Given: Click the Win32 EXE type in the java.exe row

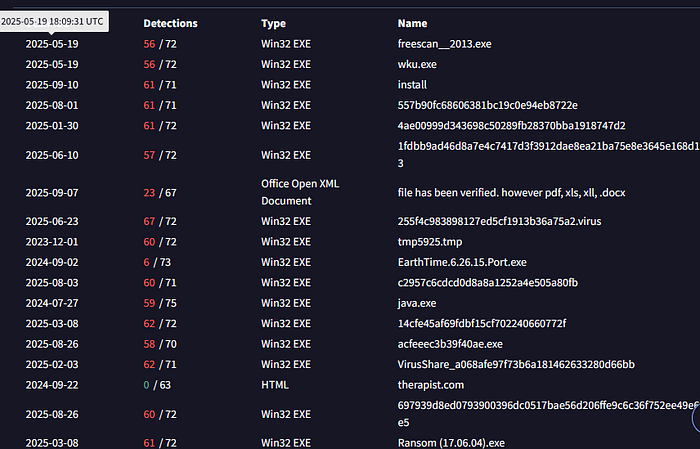Looking at the screenshot, I should [x=286, y=303].
